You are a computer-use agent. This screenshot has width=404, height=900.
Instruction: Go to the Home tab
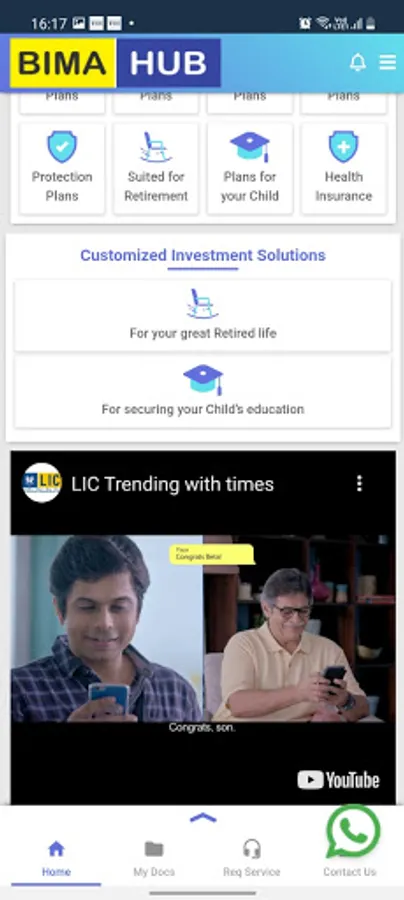pos(56,859)
